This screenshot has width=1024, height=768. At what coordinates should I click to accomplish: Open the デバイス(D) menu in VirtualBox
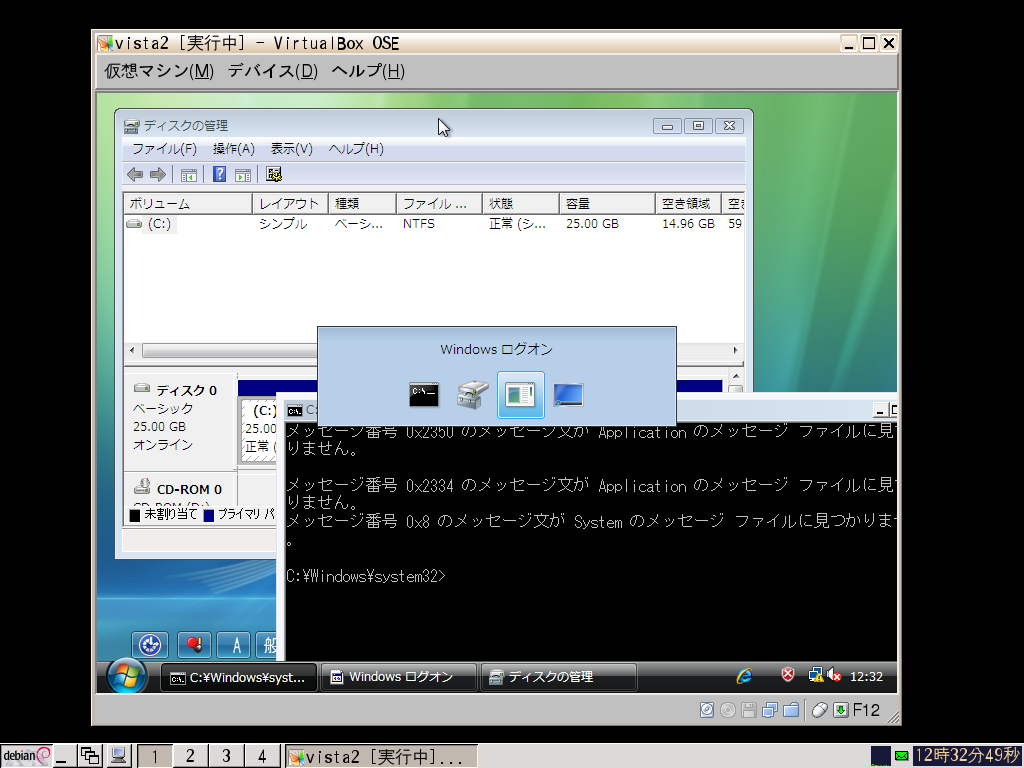(272, 71)
